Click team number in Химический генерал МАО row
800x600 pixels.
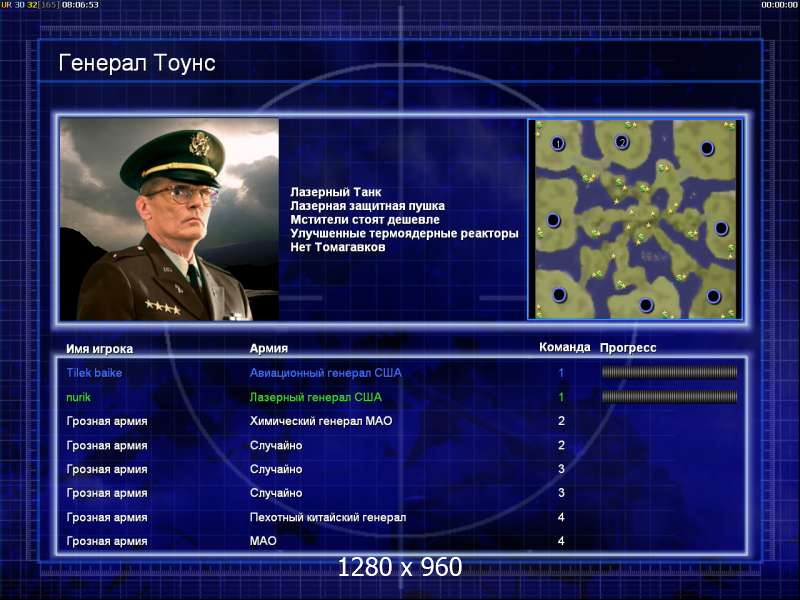pos(561,421)
